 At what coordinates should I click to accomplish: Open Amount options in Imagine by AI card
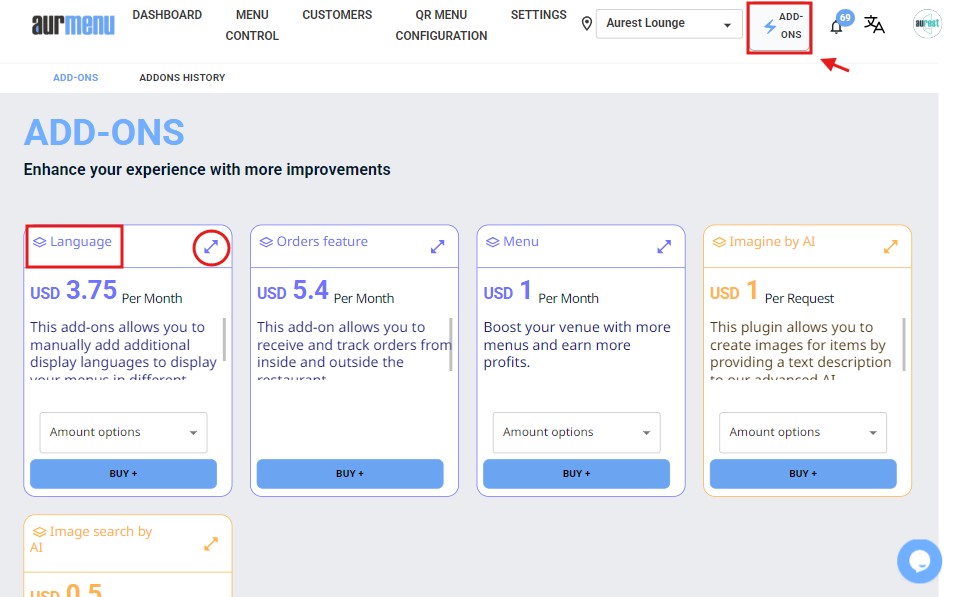802,432
